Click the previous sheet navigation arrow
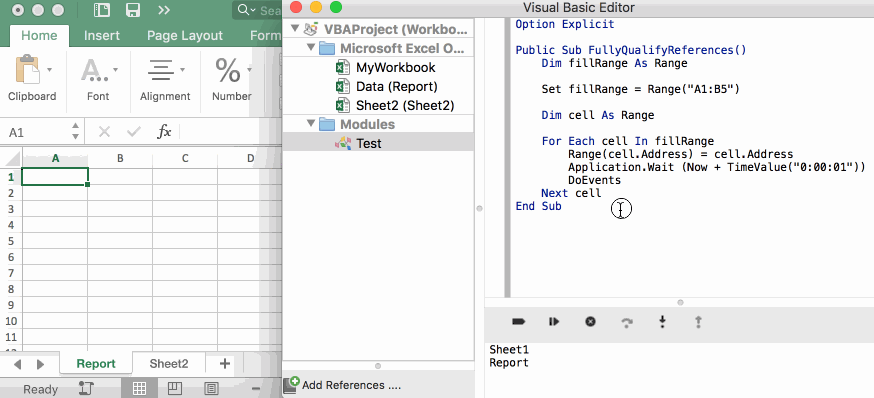 [17, 365]
